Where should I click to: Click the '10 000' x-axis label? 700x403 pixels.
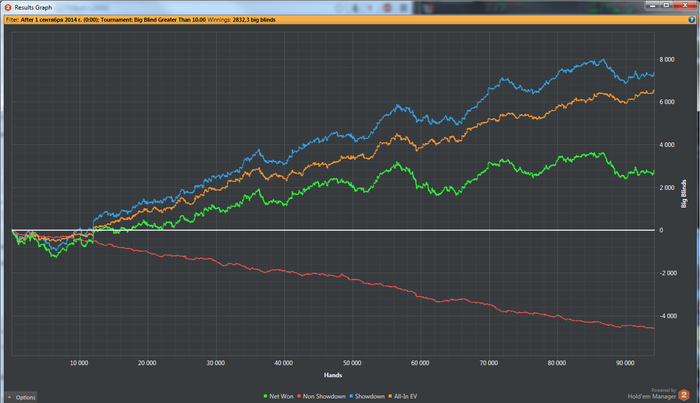click(x=79, y=363)
